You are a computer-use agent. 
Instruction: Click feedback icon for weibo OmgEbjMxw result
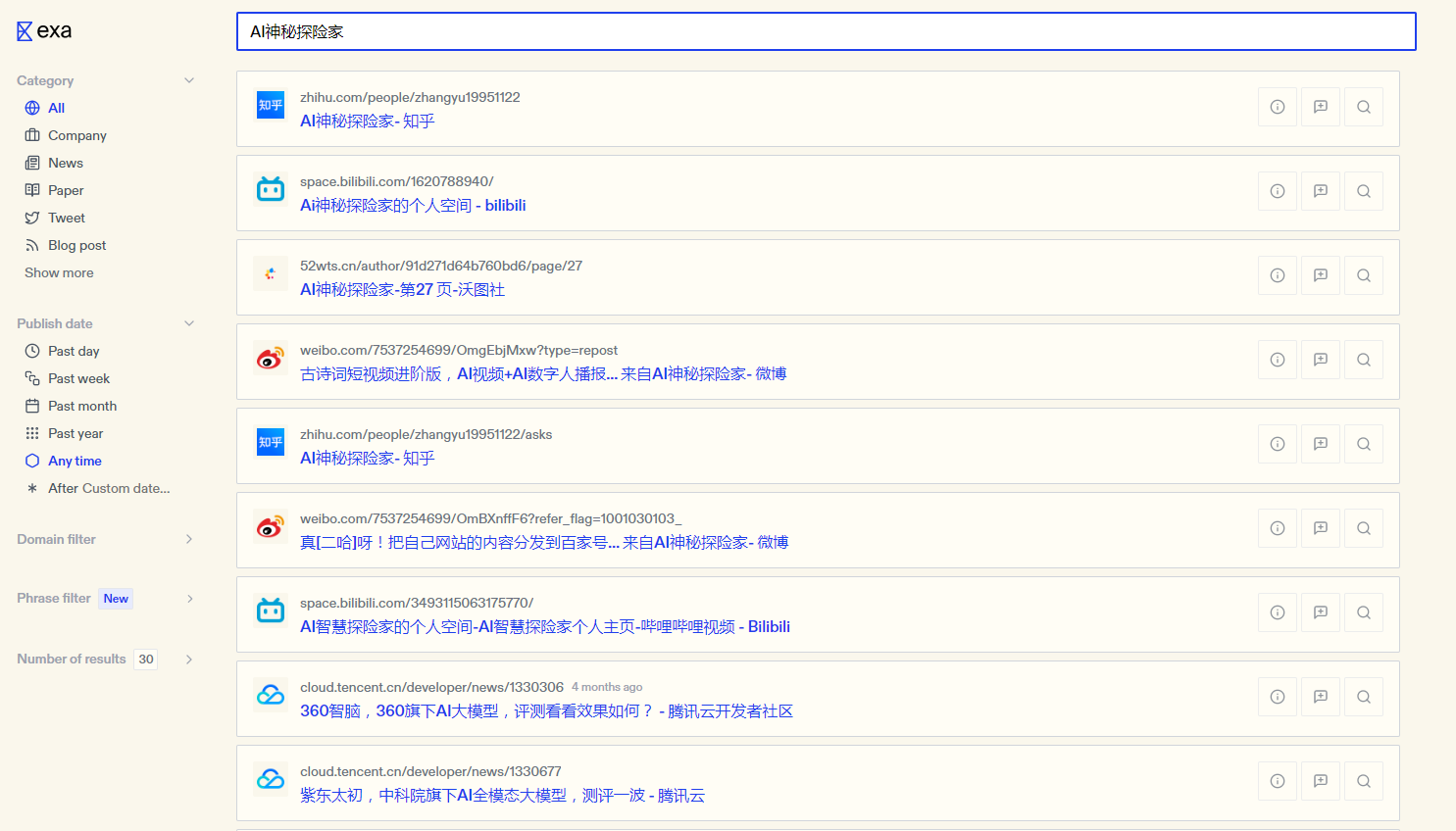click(x=1321, y=360)
